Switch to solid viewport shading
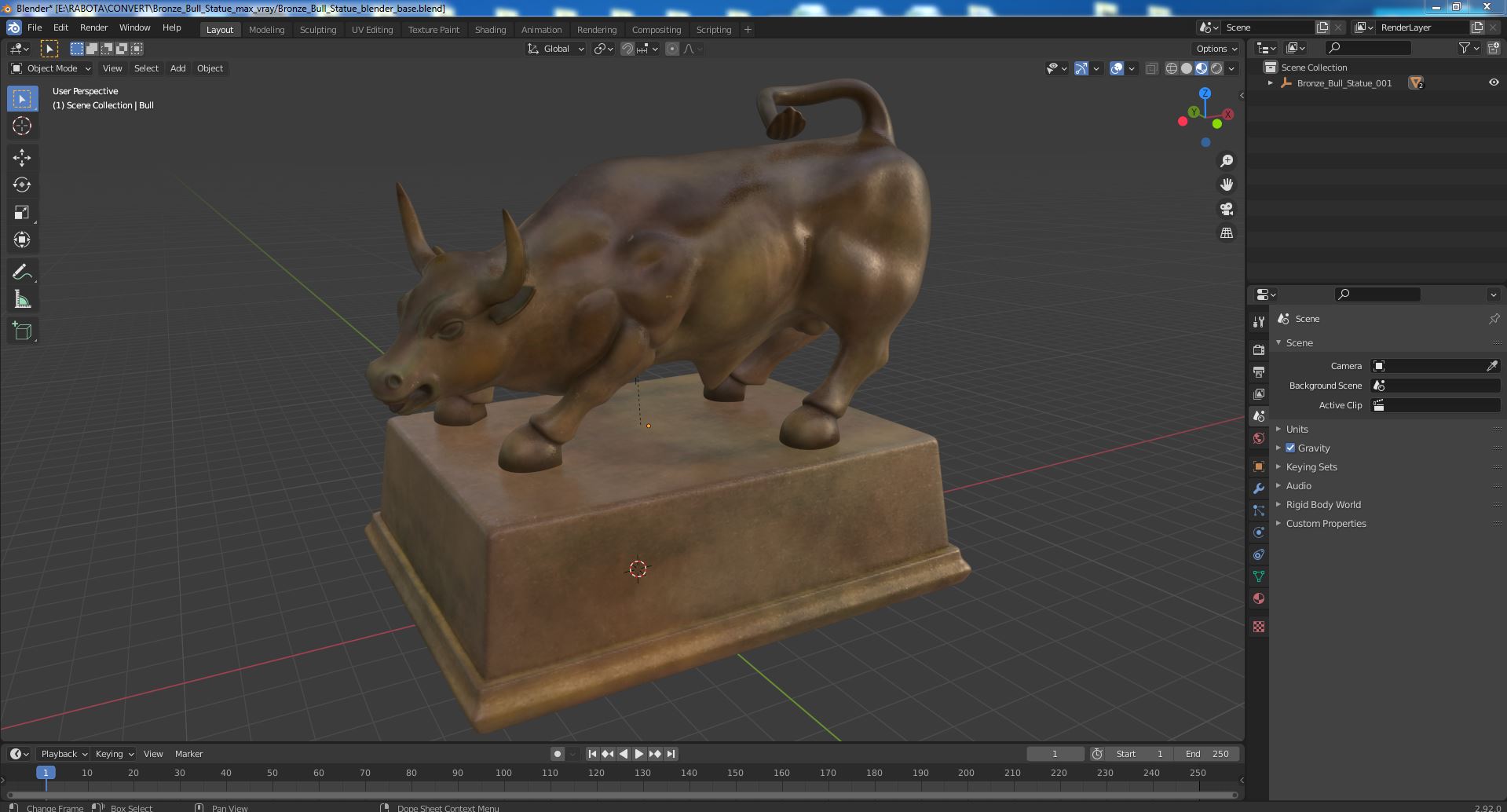 [x=1187, y=68]
